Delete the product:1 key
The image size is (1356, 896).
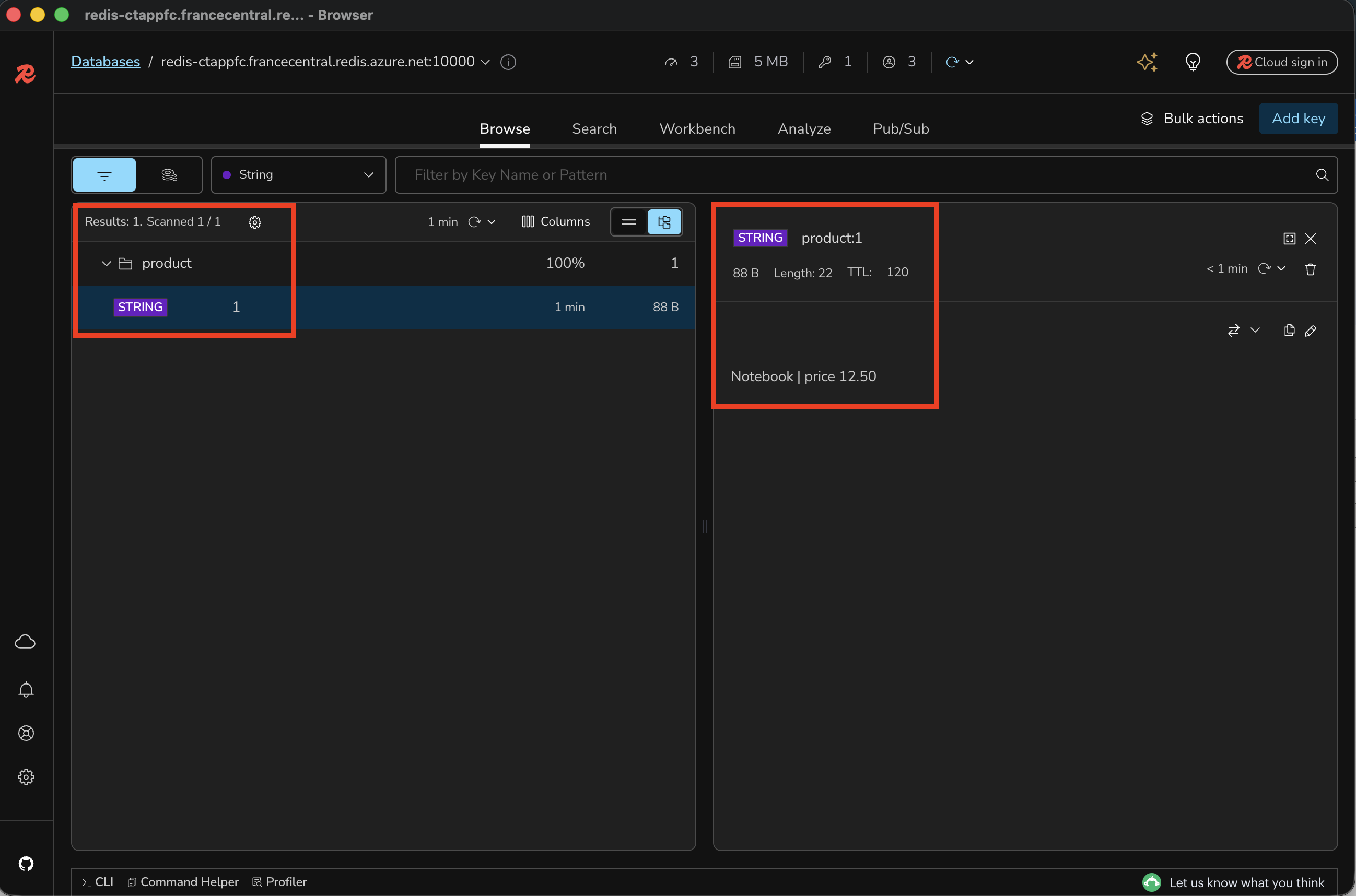pyautogui.click(x=1310, y=269)
